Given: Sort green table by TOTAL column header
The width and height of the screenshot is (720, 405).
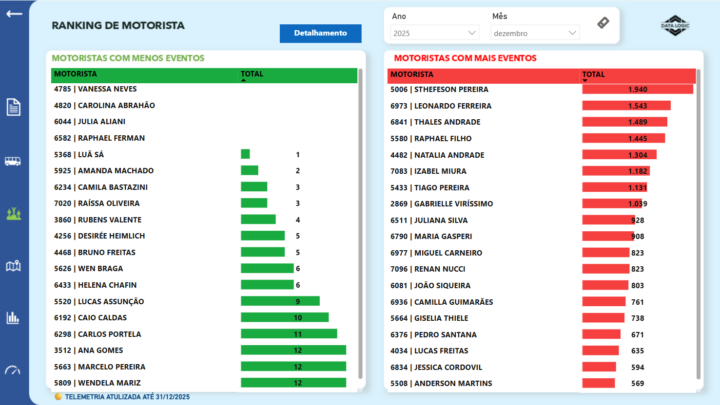Looking at the screenshot, I should (x=252, y=74).
